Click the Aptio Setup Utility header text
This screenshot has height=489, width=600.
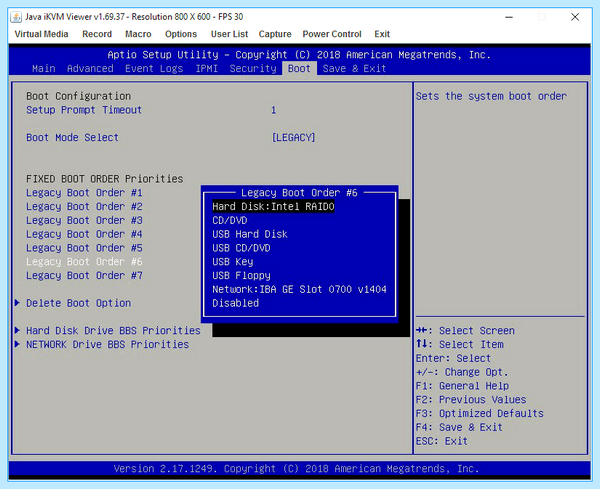pyautogui.click(x=299, y=55)
